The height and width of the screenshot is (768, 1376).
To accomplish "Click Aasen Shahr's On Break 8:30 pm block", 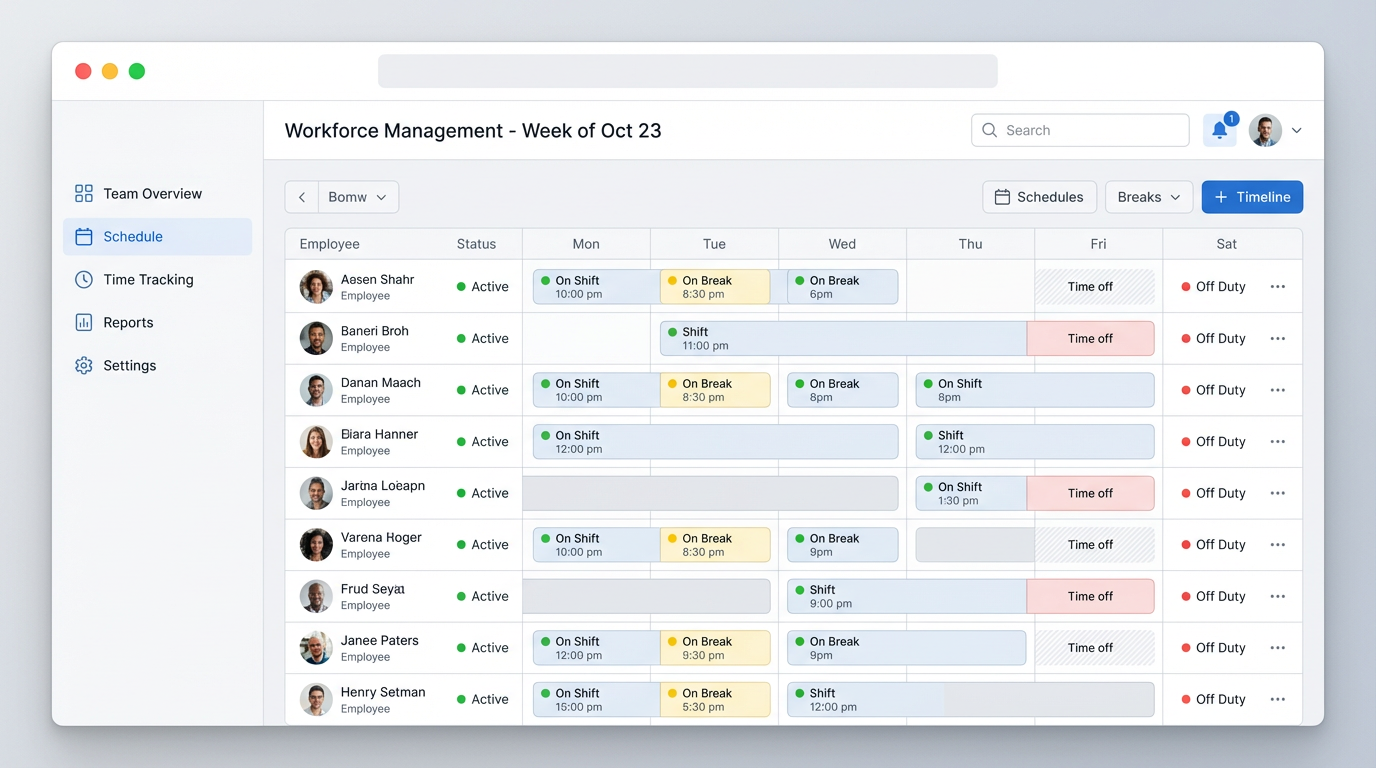I will coord(715,287).
